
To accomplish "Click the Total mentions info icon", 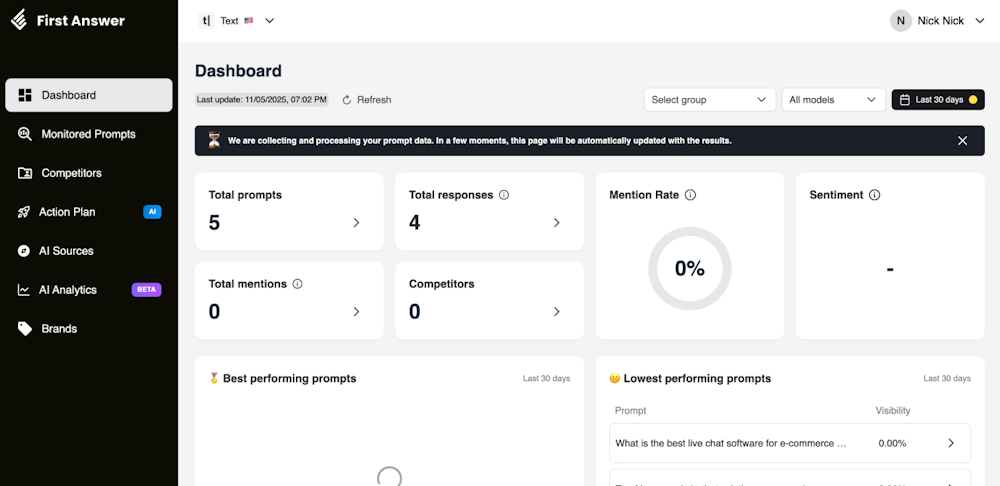I will (297, 284).
